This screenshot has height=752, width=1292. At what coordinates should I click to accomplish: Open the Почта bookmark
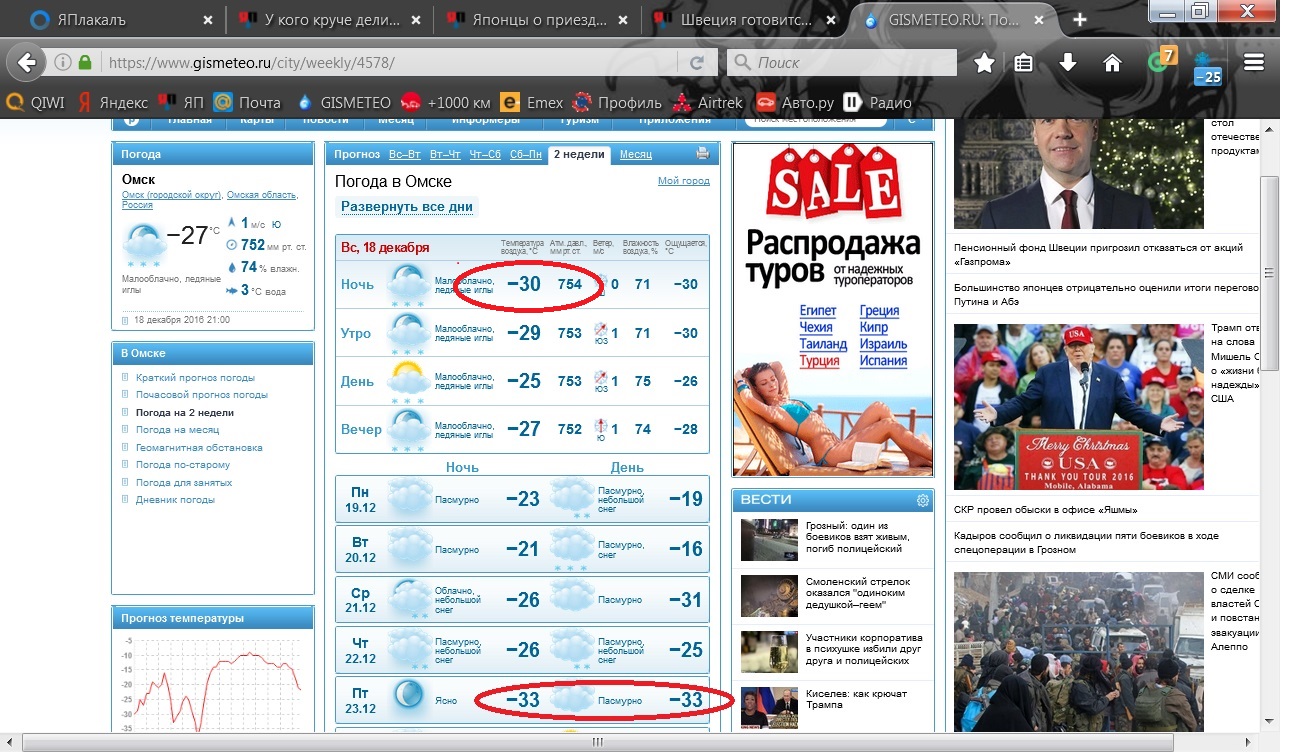pyautogui.click(x=247, y=102)
